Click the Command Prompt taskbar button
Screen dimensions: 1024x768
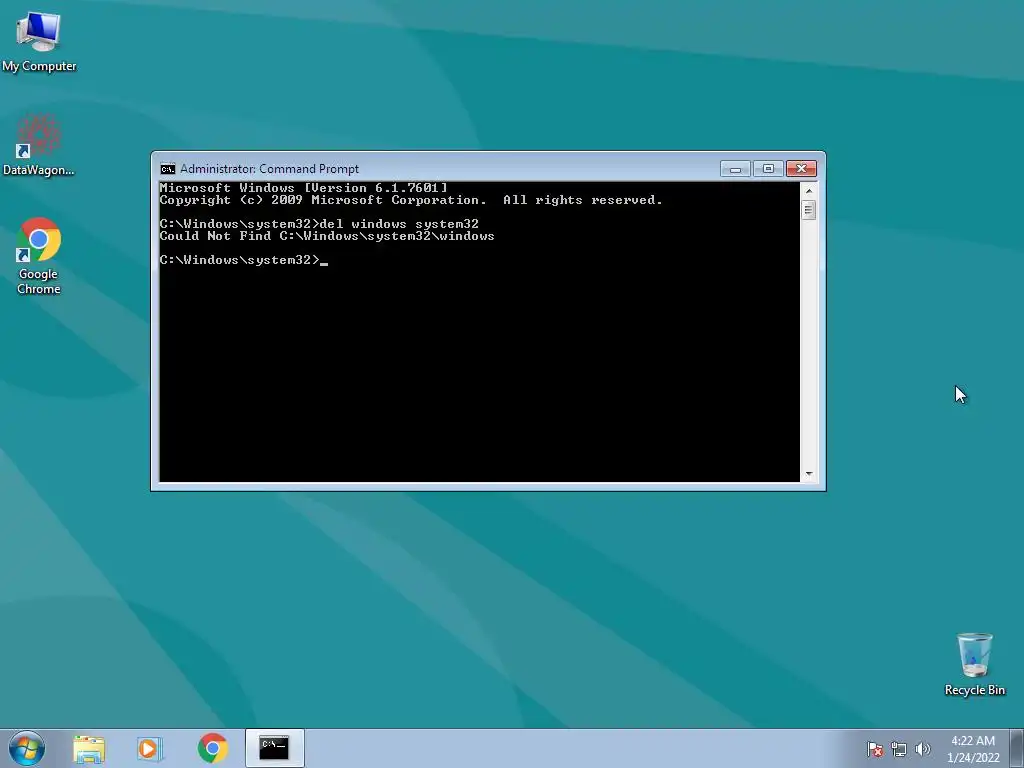click(274, 748)
